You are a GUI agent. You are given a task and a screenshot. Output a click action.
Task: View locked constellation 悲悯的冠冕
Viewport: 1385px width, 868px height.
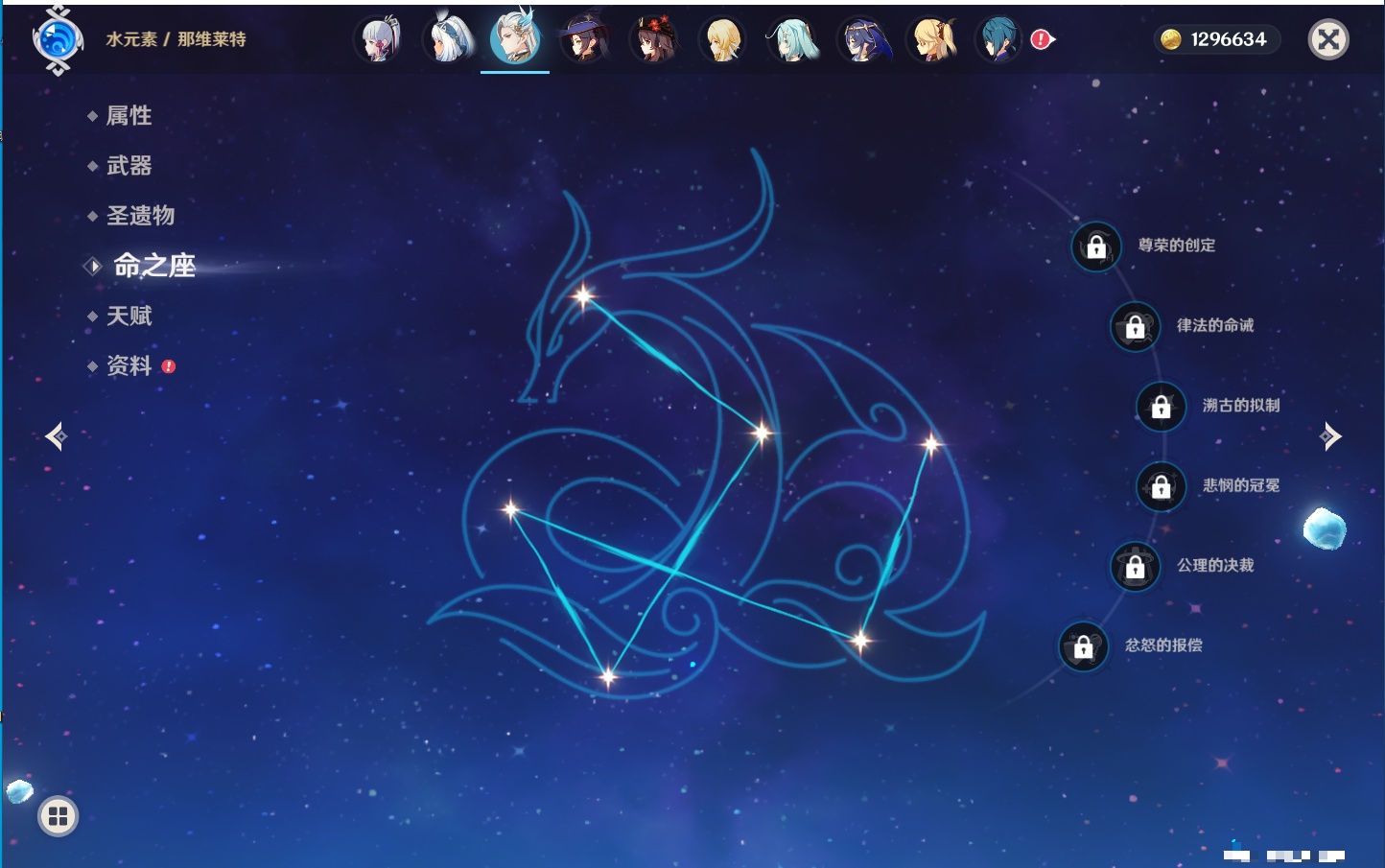1161,486
